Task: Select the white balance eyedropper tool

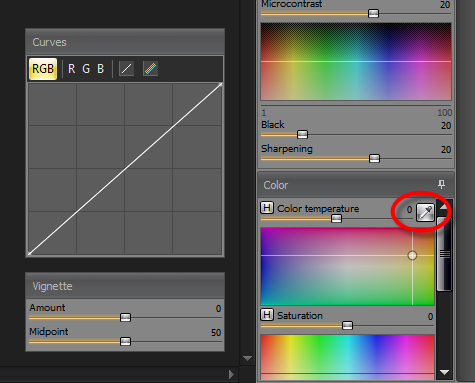Action: [425, 212]
